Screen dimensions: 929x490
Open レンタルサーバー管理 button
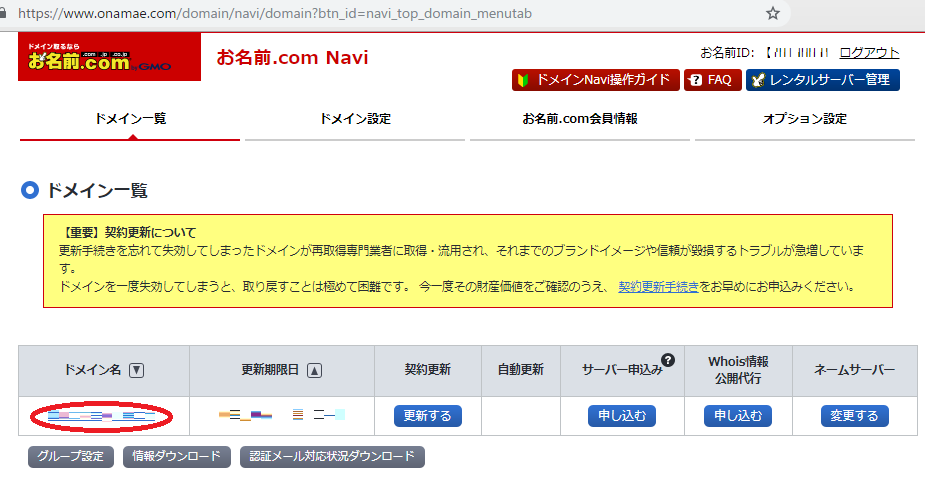[x=822, y=80]
